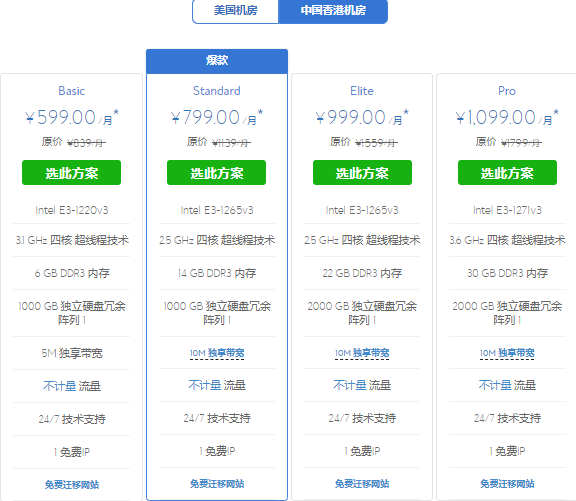Image resolution: width=576 pixels, height=501 pixels.
Task: Open Standard plan 免费迁移网站 link
Action: (217, 484)
